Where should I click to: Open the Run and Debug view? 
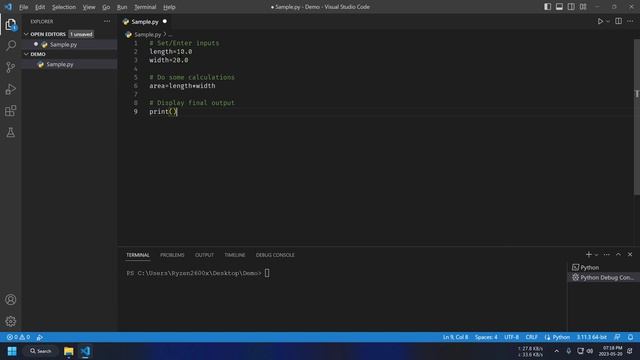[11, 89]
